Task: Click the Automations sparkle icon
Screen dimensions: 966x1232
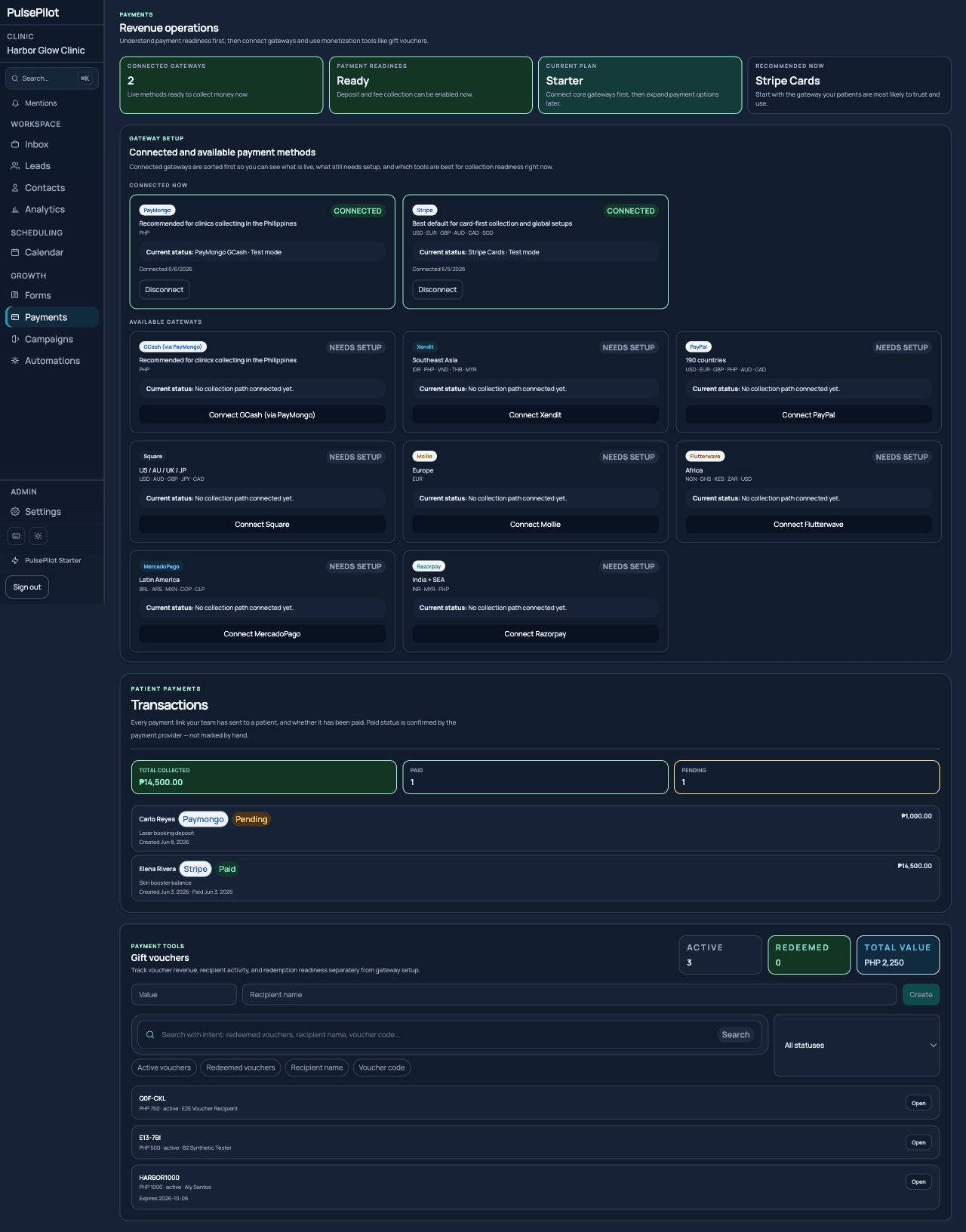Action: 15,361
